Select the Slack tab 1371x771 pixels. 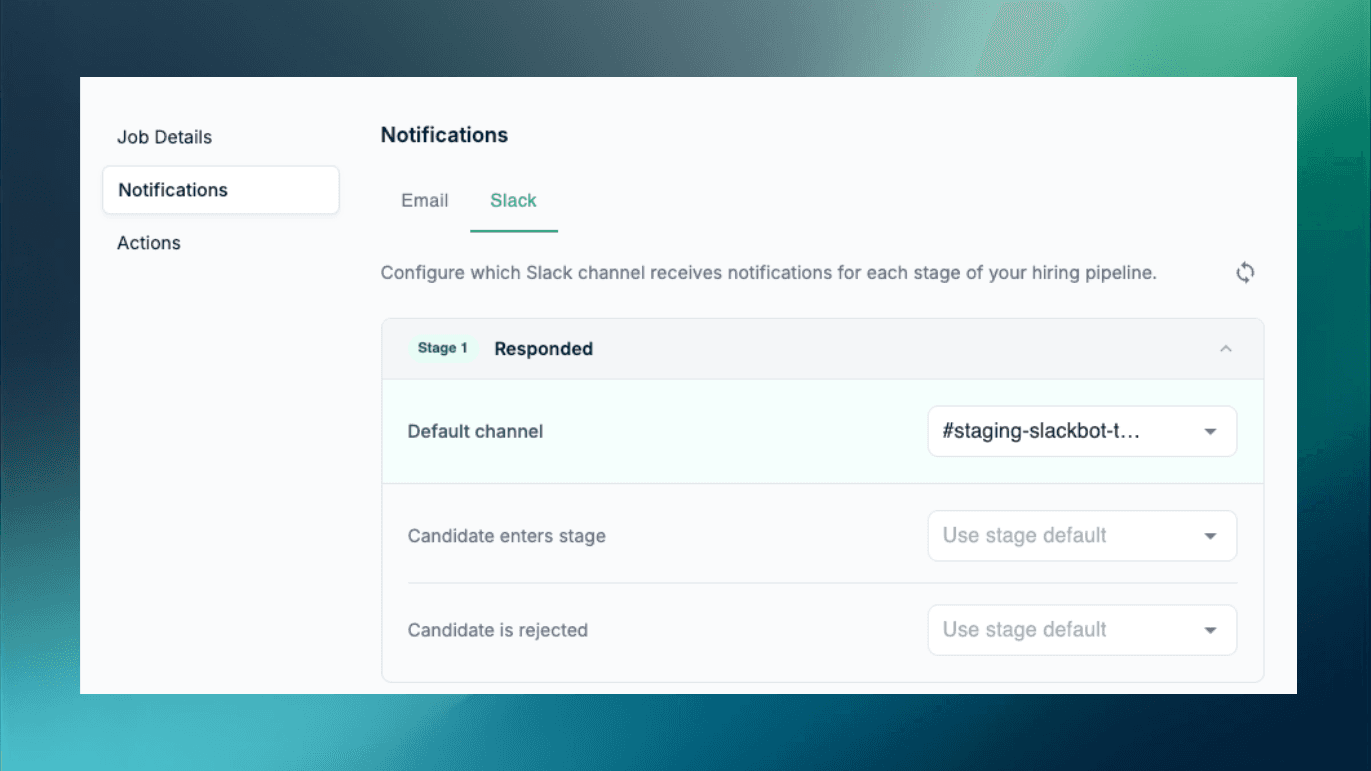513,200
